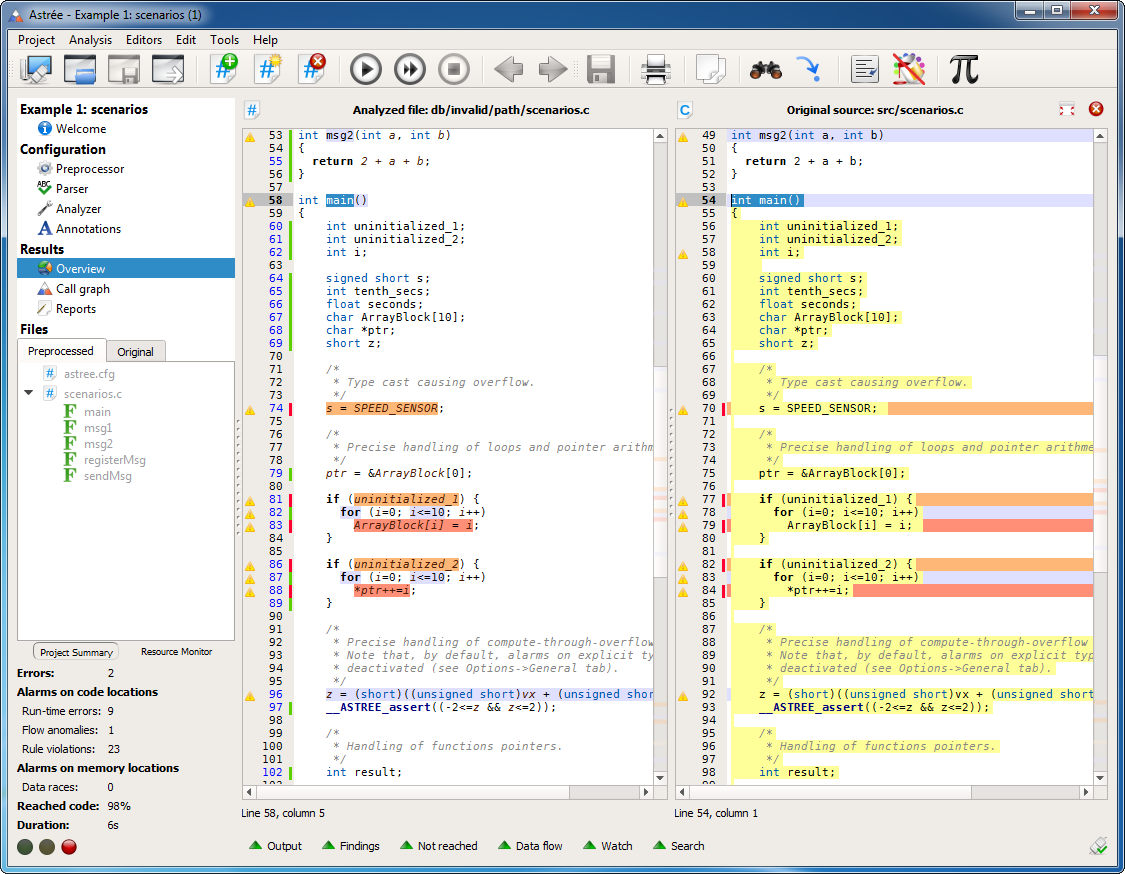Click the blue curved arrow toolbar icon

pos(809,70)
